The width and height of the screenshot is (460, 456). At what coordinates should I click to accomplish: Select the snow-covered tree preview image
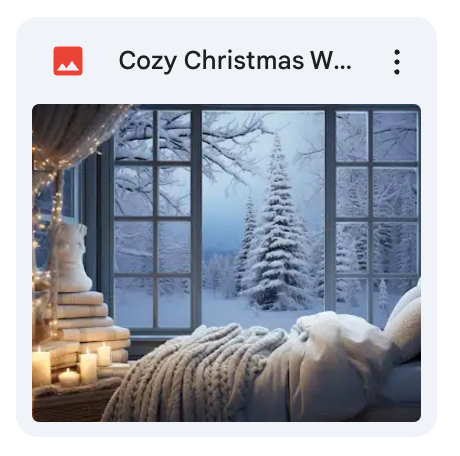coord(226,263)
